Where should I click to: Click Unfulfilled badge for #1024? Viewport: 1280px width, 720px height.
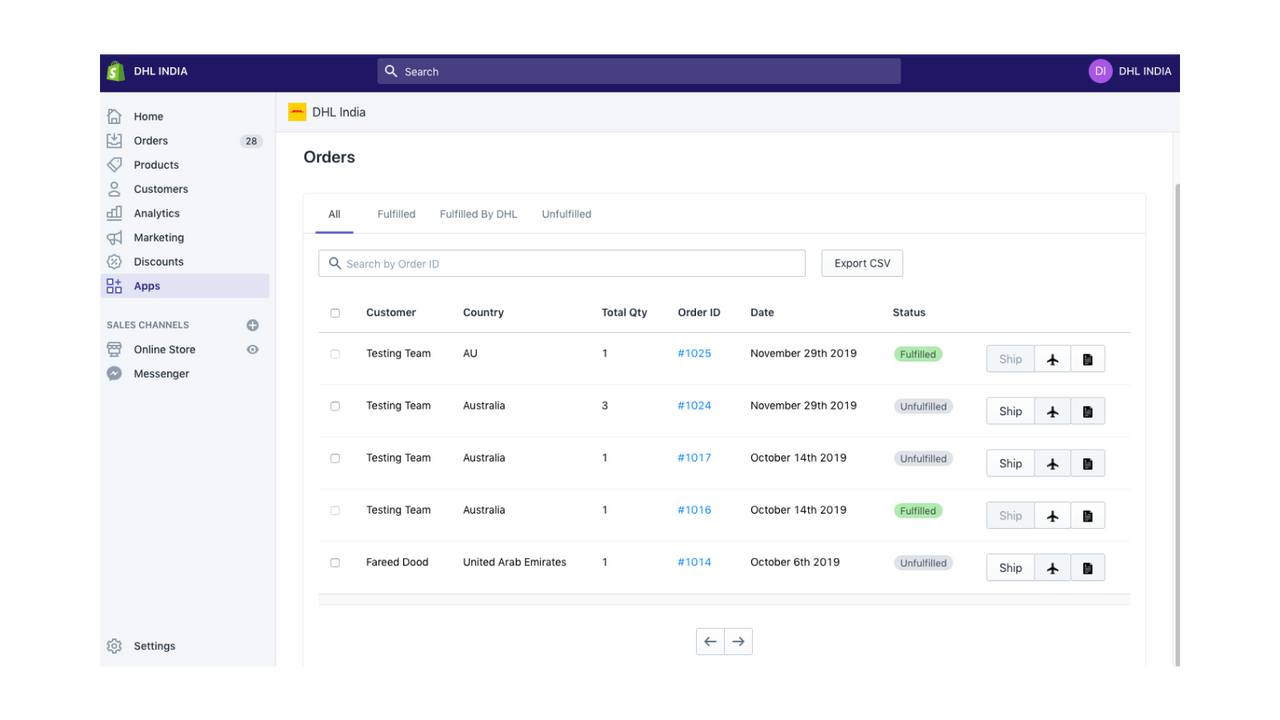point(923,406)
